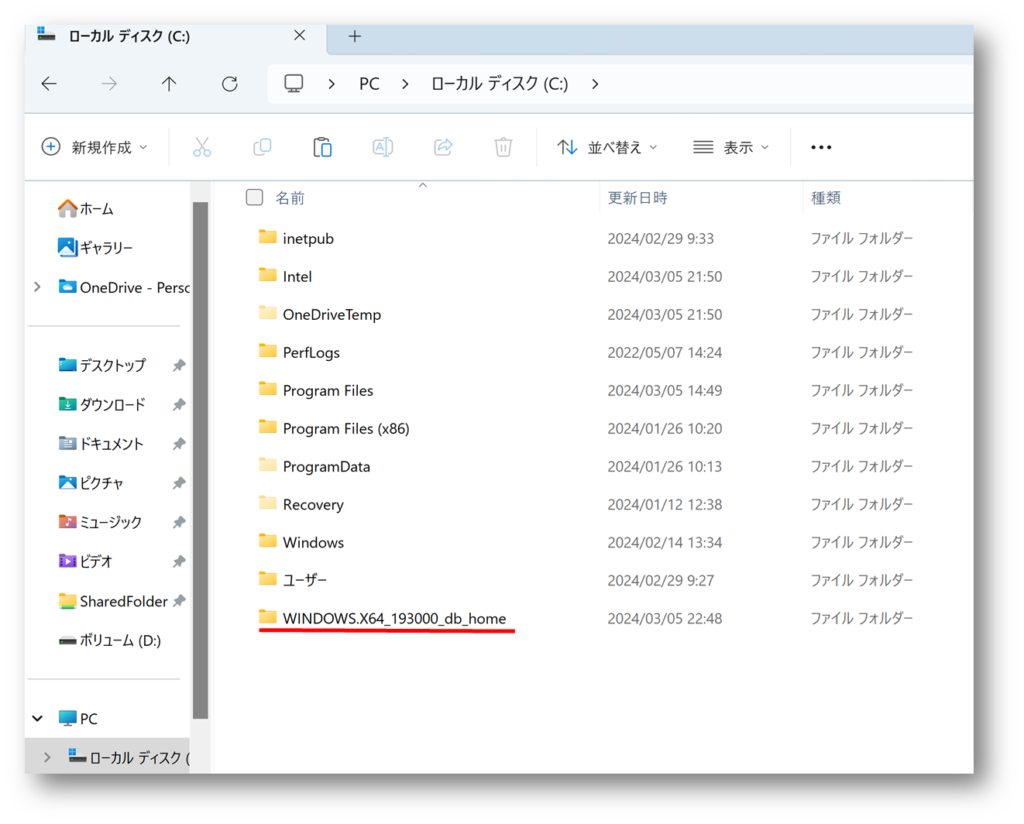Refresh the current folder view
The image size is (1024, 824).
coord(230,84)
